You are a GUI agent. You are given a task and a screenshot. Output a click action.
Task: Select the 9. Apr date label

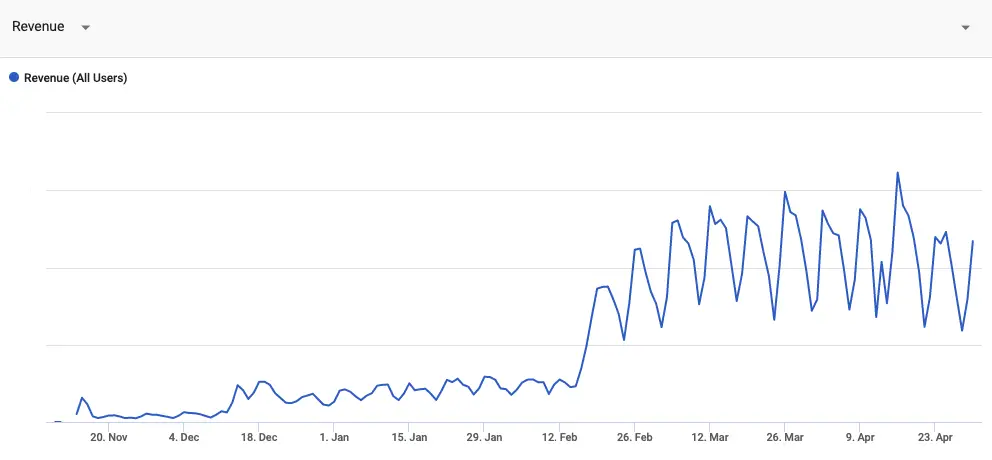pos(859,437)
